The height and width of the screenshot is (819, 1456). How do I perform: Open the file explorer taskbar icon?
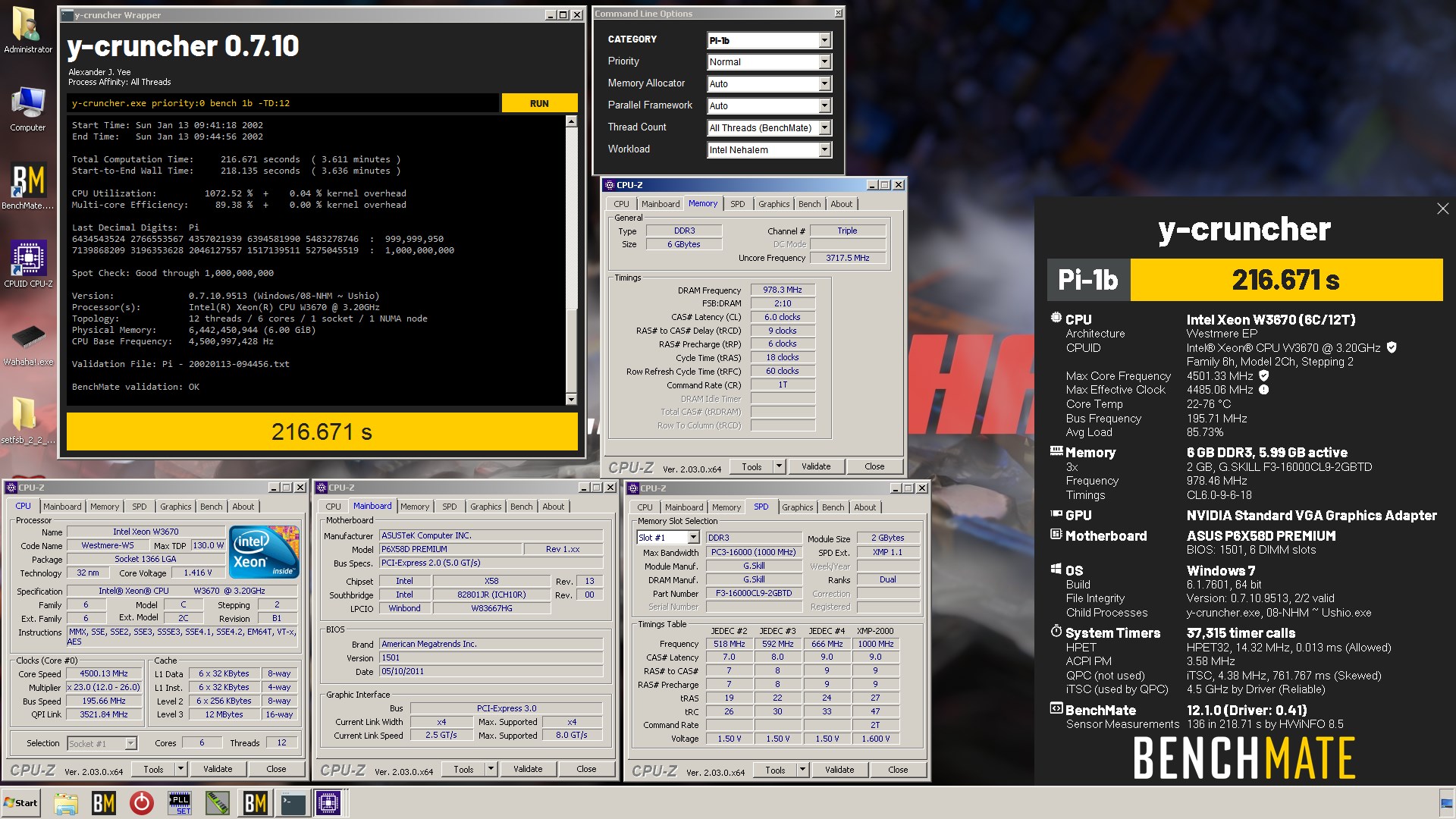click(x=66, y=803)
